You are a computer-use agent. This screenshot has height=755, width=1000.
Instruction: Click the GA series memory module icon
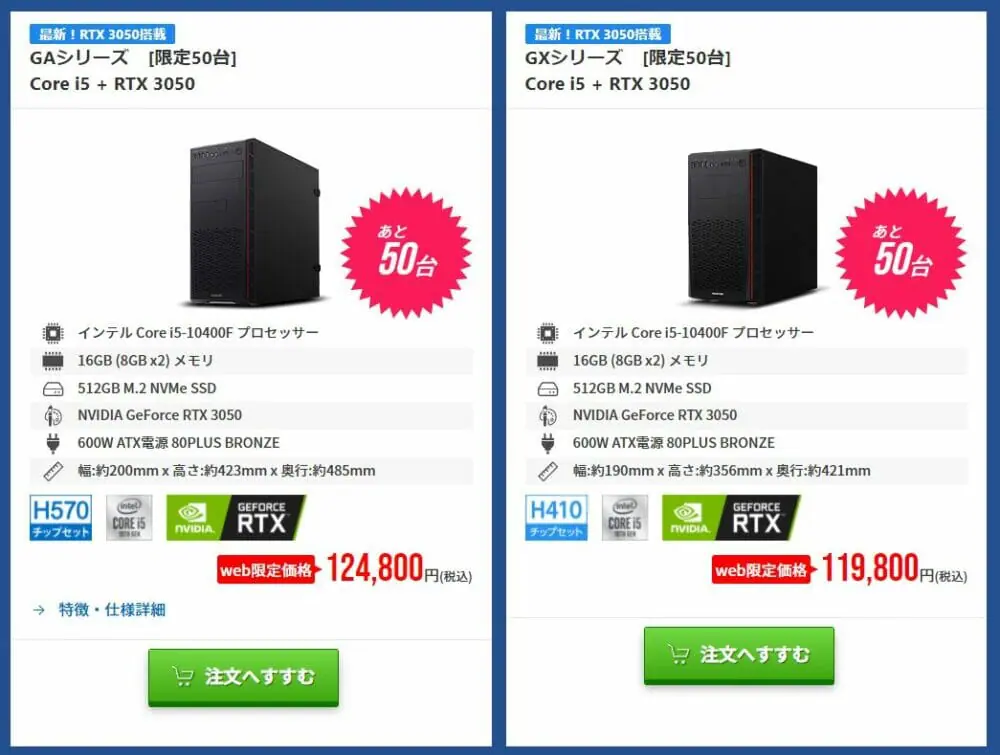point(53,361)
